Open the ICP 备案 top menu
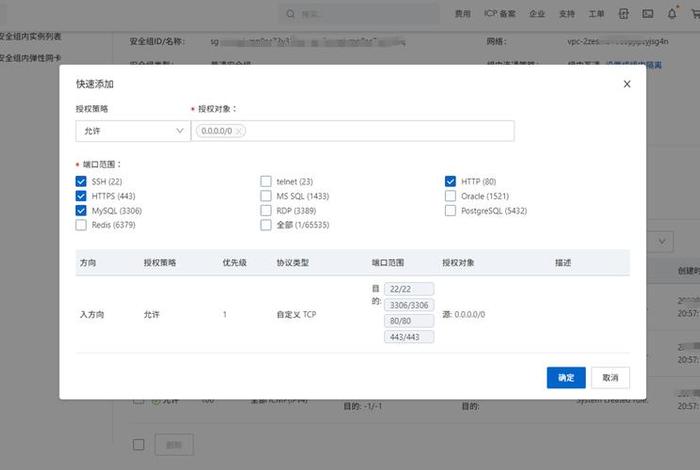Viewport: 700px width, 470px height. (500, 14)
